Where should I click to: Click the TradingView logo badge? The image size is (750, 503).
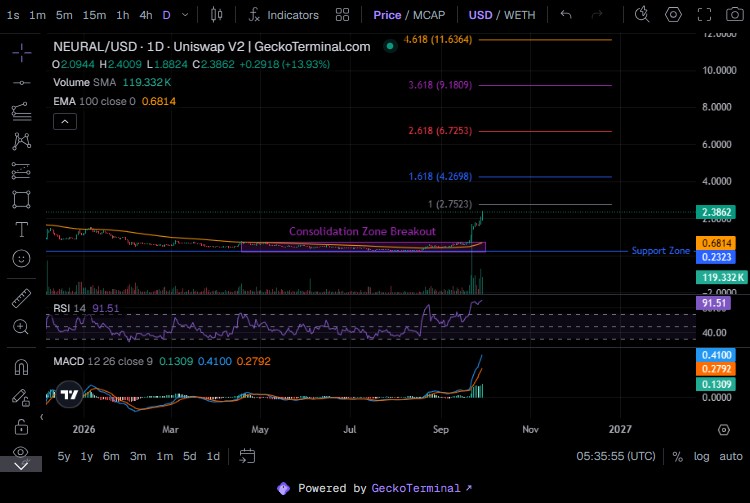69,394
